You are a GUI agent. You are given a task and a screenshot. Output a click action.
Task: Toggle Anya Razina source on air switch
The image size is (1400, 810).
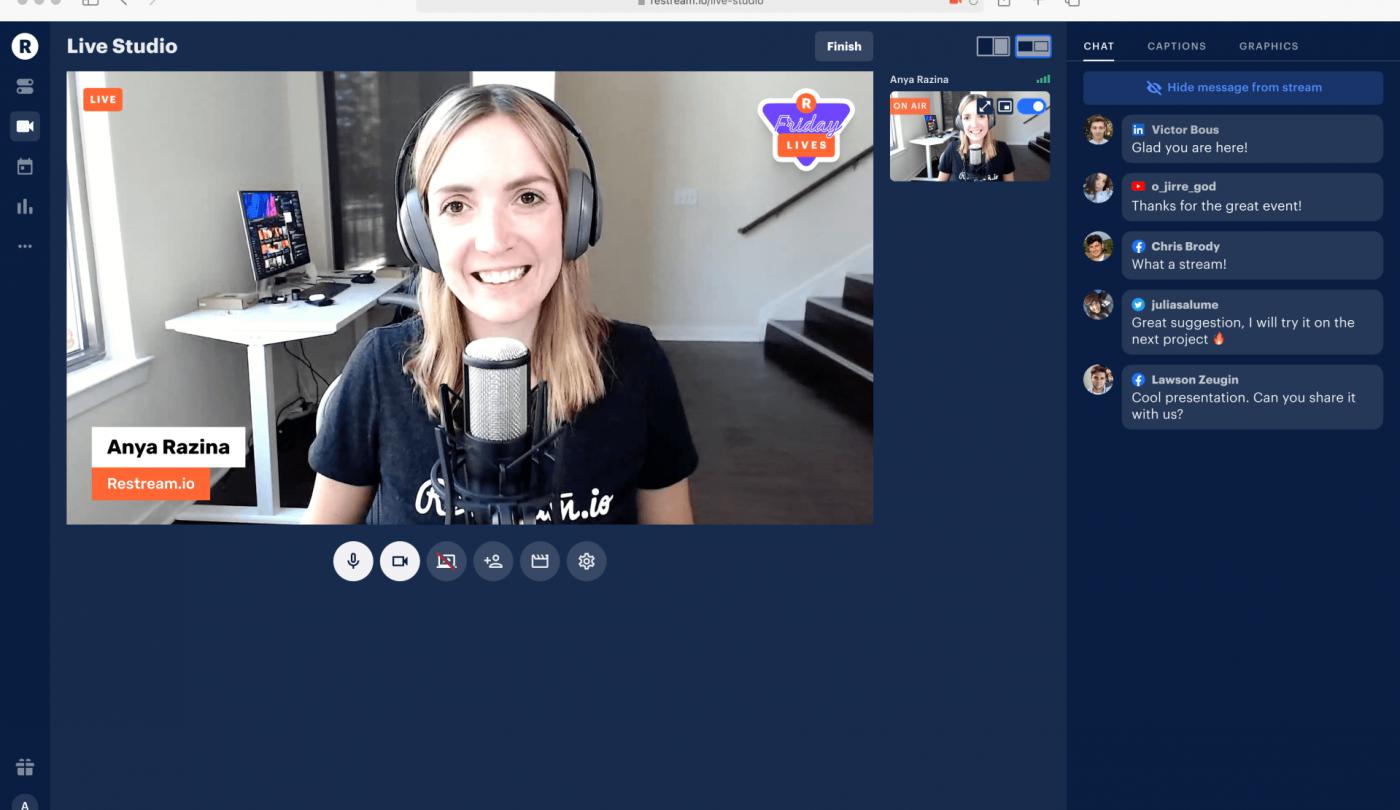click(x=1031, y=106)
